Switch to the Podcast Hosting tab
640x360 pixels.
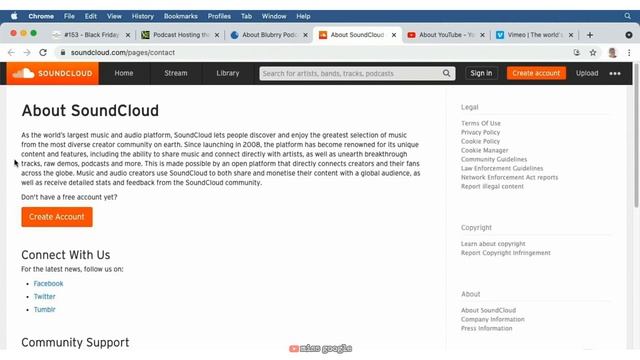180,35
